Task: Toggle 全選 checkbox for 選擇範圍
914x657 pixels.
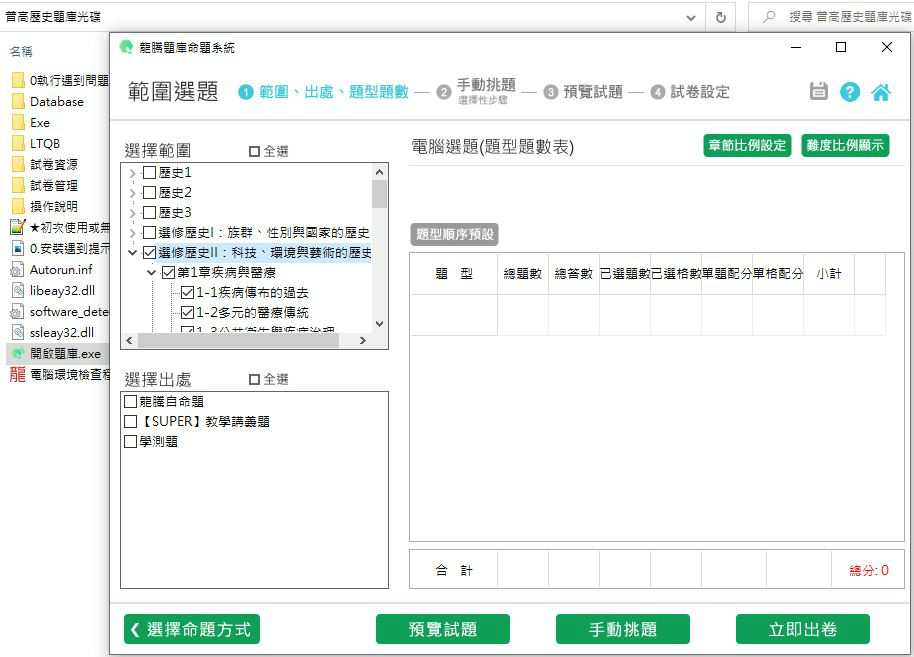Action: click(x=254, y=152)
